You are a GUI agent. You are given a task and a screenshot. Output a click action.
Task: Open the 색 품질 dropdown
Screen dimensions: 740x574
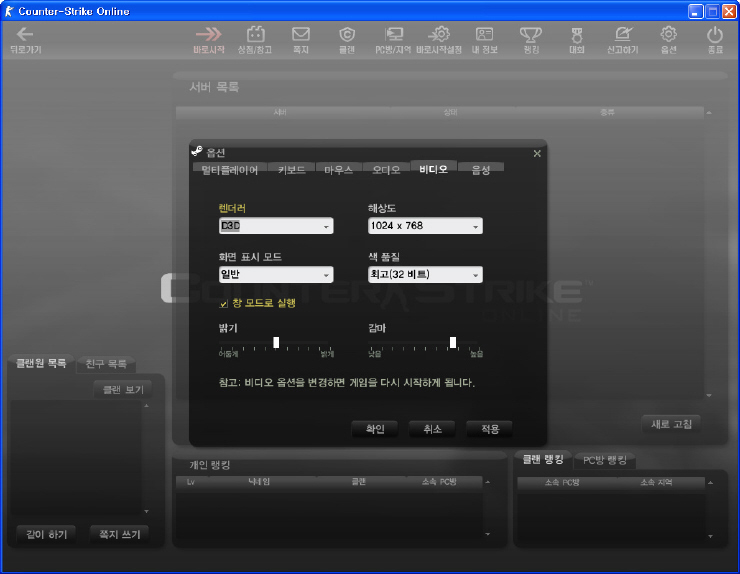(425, 275)
